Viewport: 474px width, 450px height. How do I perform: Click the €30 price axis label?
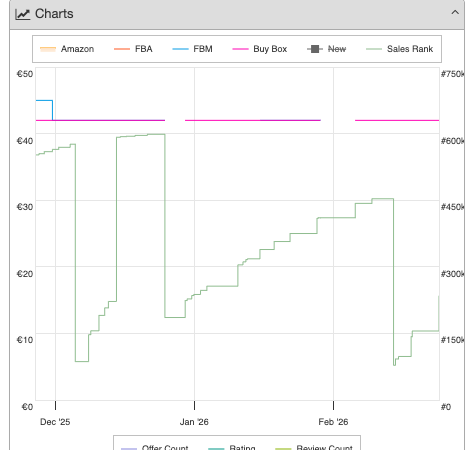click(x=25, y=207)
